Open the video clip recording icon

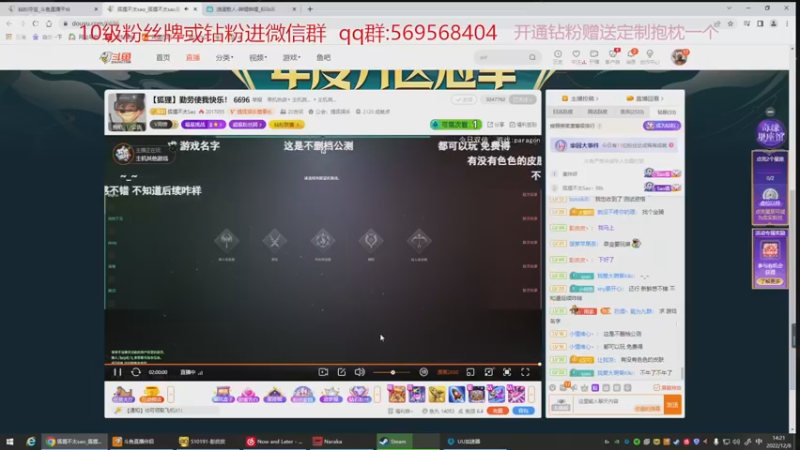pyautogui.click(x=323, y=372)
